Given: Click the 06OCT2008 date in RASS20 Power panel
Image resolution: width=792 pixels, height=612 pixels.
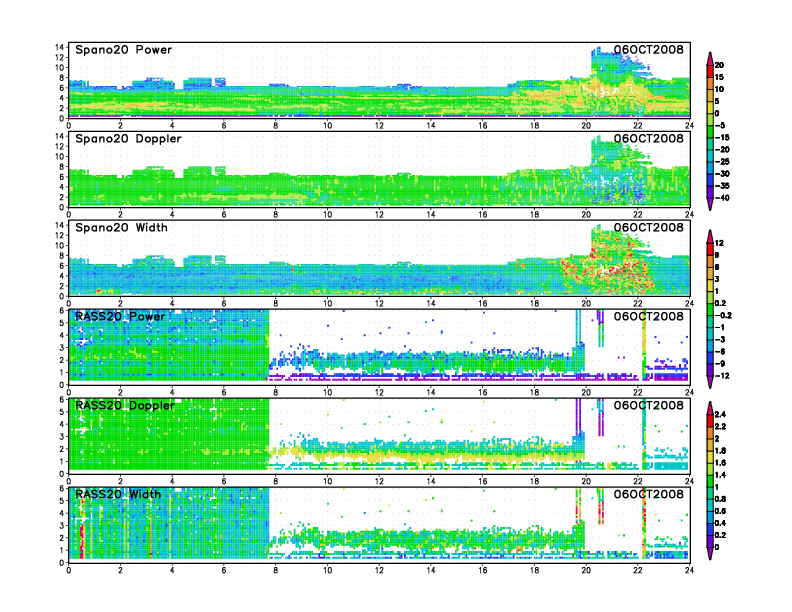Looking at the screenshot, I should point(649,316).
